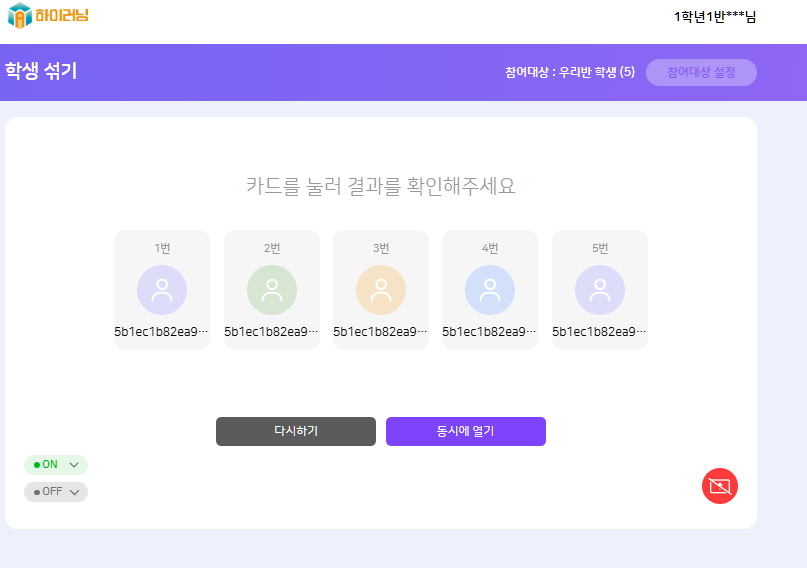Open 참여대상 설정 settings

pos(701,72)
